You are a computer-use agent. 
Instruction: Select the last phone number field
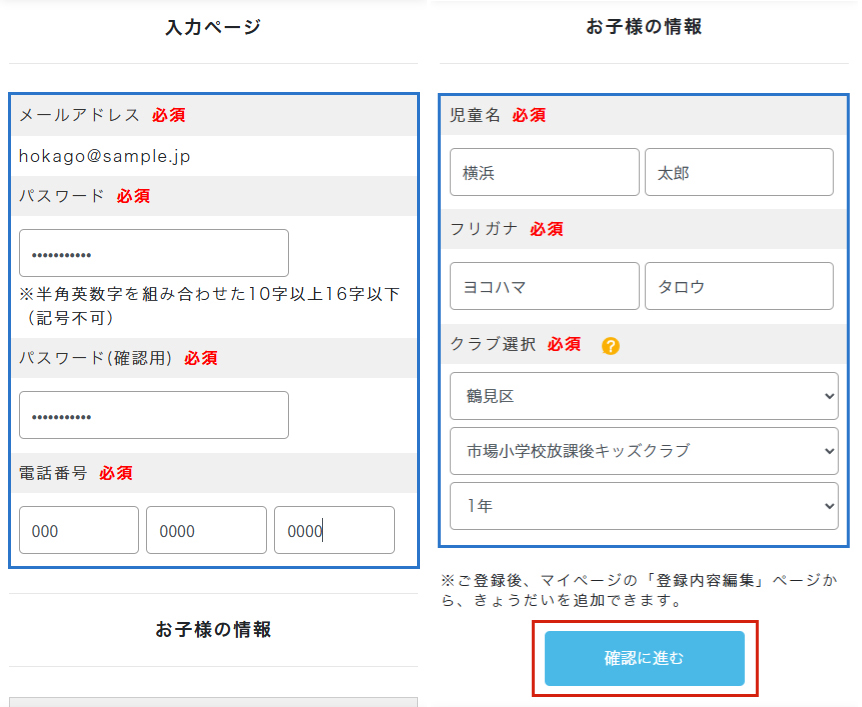[334, 530]
